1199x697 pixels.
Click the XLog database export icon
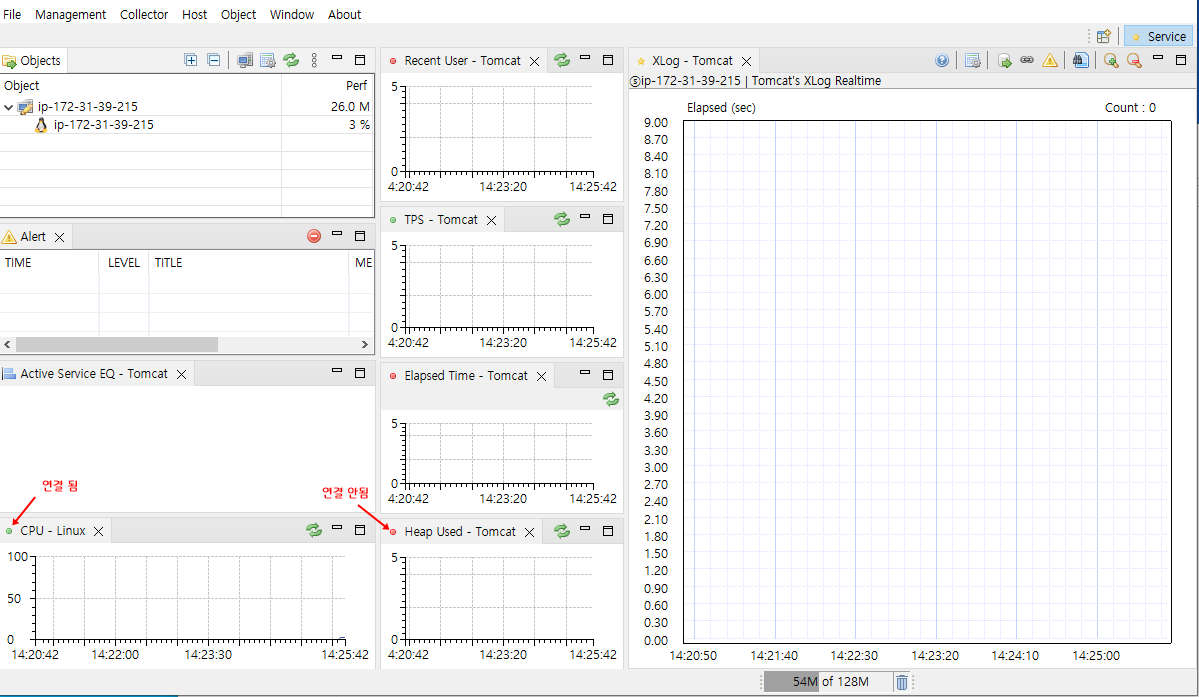[x=1005, y=60]
